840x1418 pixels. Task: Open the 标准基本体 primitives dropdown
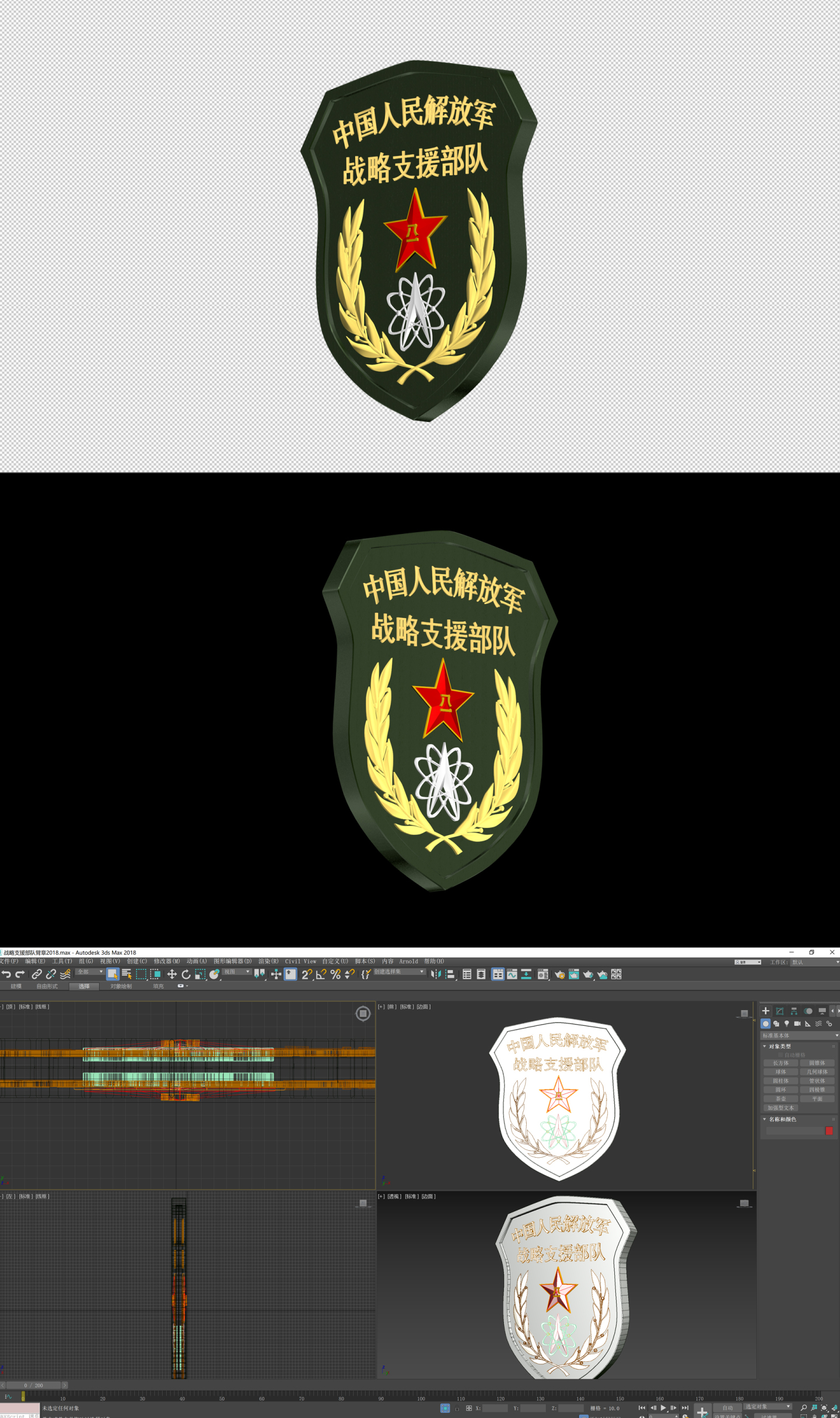point(800,1035)
